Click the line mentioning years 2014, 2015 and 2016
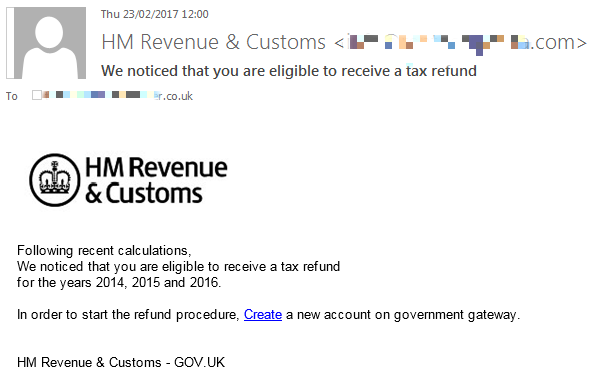The width and height of the screenshot is (601, 381). pyautogui.click(x=119, y=282)
